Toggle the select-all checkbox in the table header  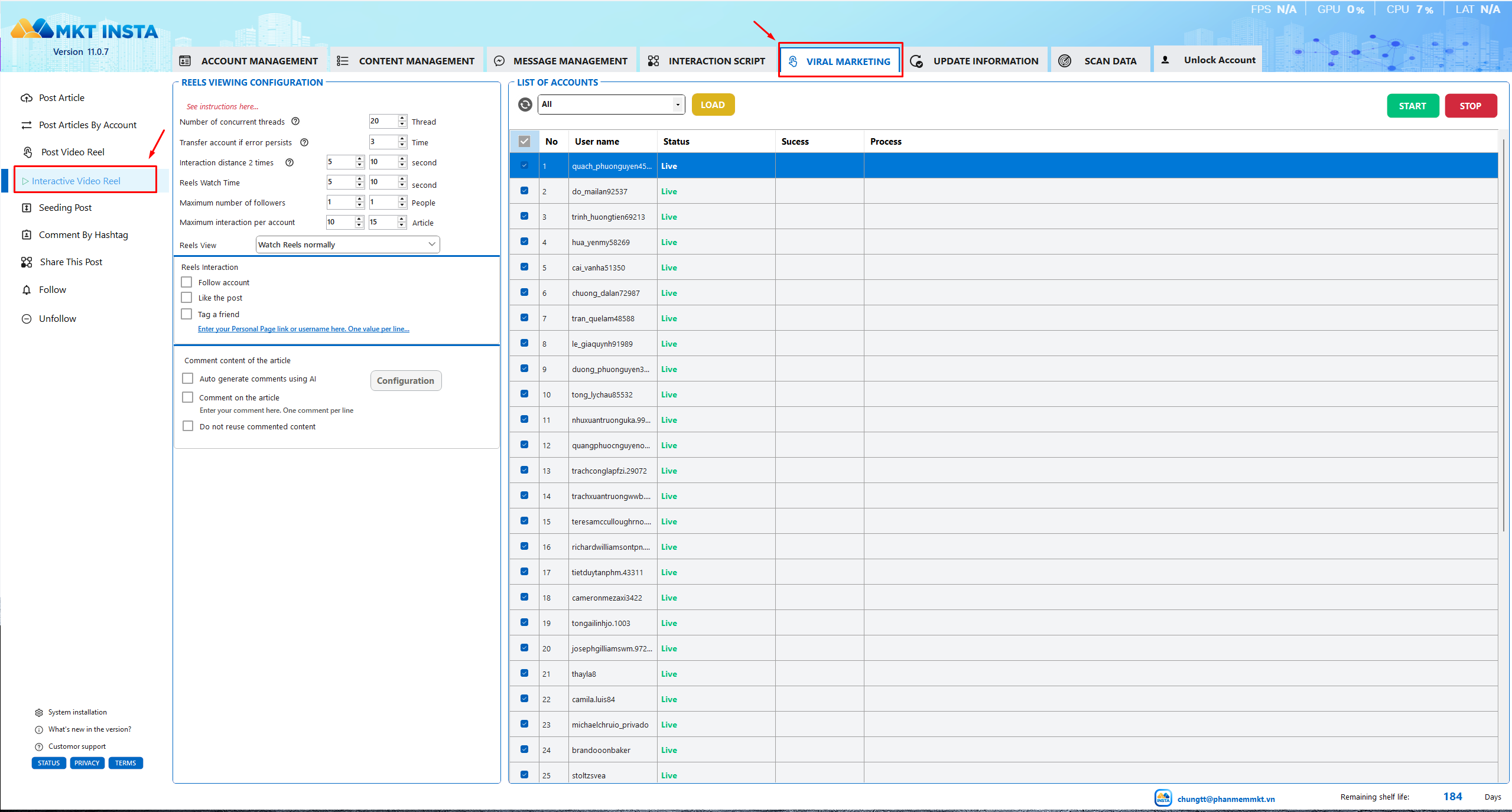tap(524, 142)
